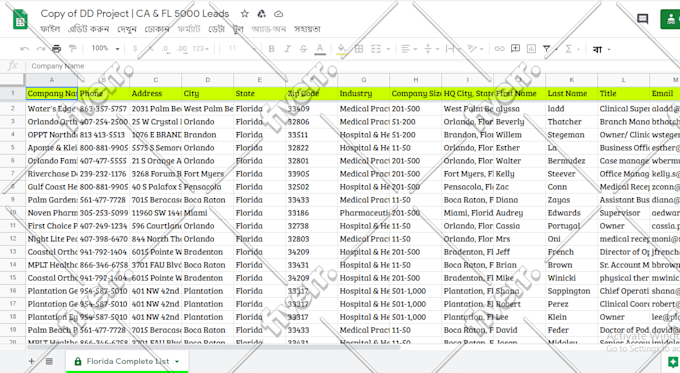Open the এডিট করুন (Edit) menu

[x=88, y=29]
